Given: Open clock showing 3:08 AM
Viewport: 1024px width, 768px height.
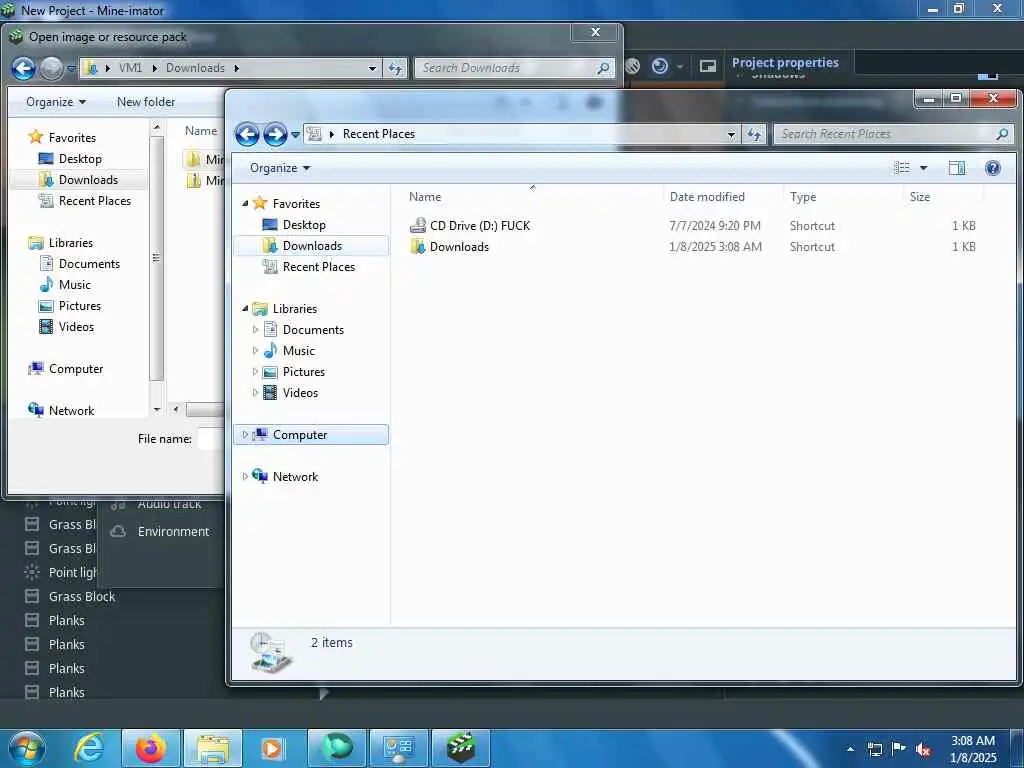Looking at the screenshot, I should click(973, 749).
